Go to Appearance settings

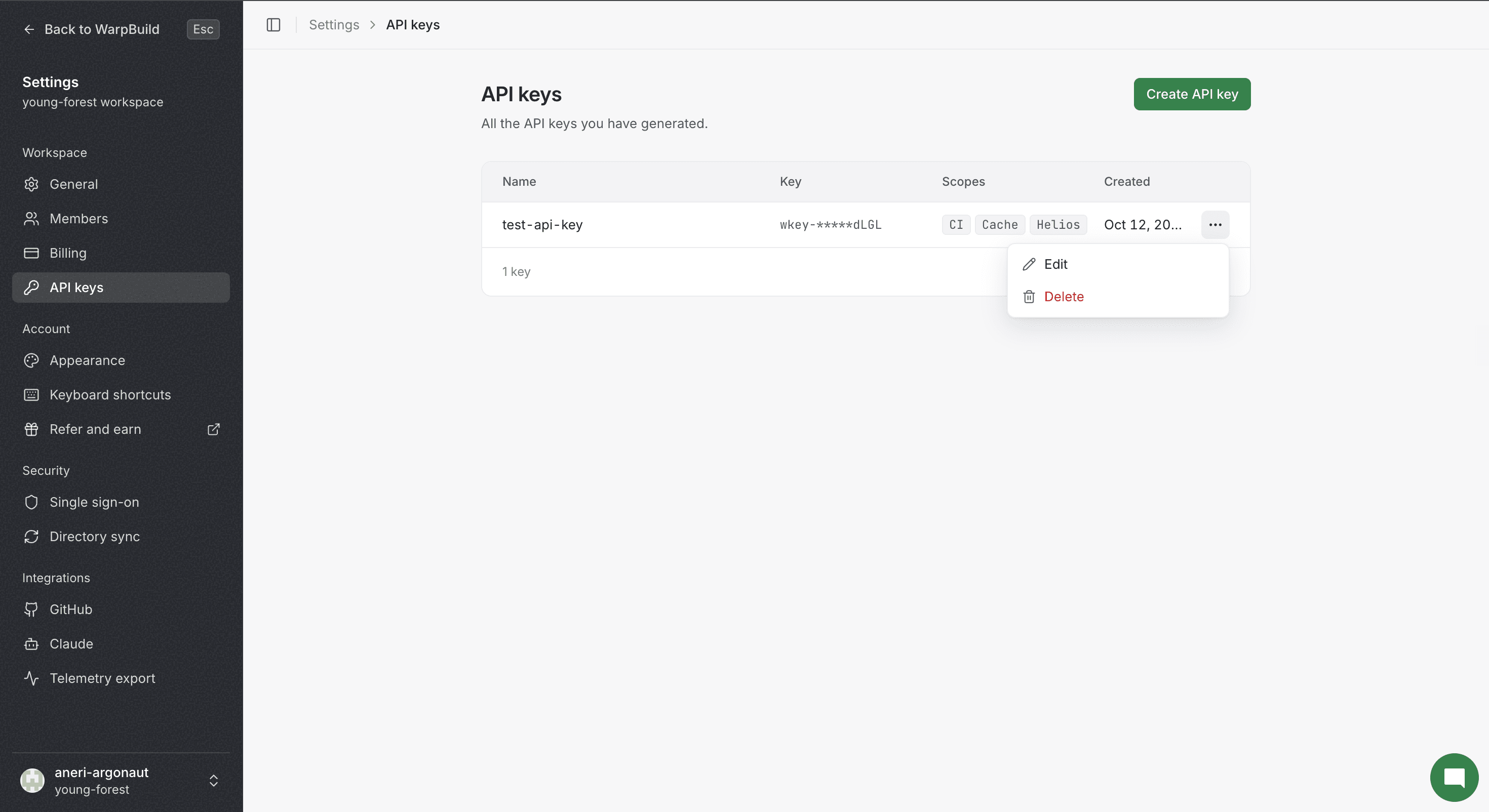click(x=121, y=360)
